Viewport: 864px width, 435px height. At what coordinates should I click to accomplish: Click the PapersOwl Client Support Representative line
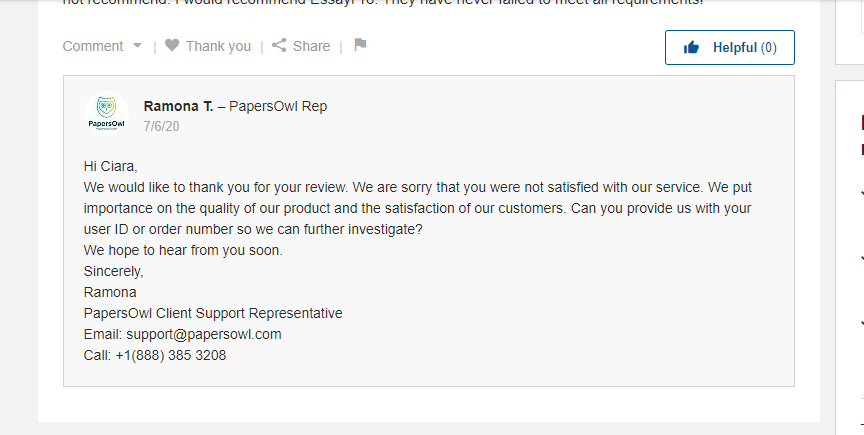point(213,313)
